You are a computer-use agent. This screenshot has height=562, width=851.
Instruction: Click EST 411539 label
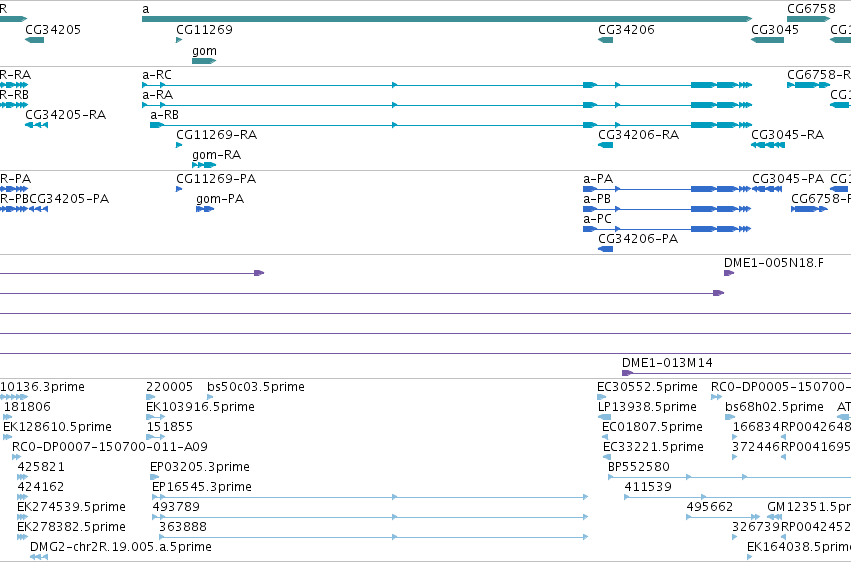click(648, 487)
